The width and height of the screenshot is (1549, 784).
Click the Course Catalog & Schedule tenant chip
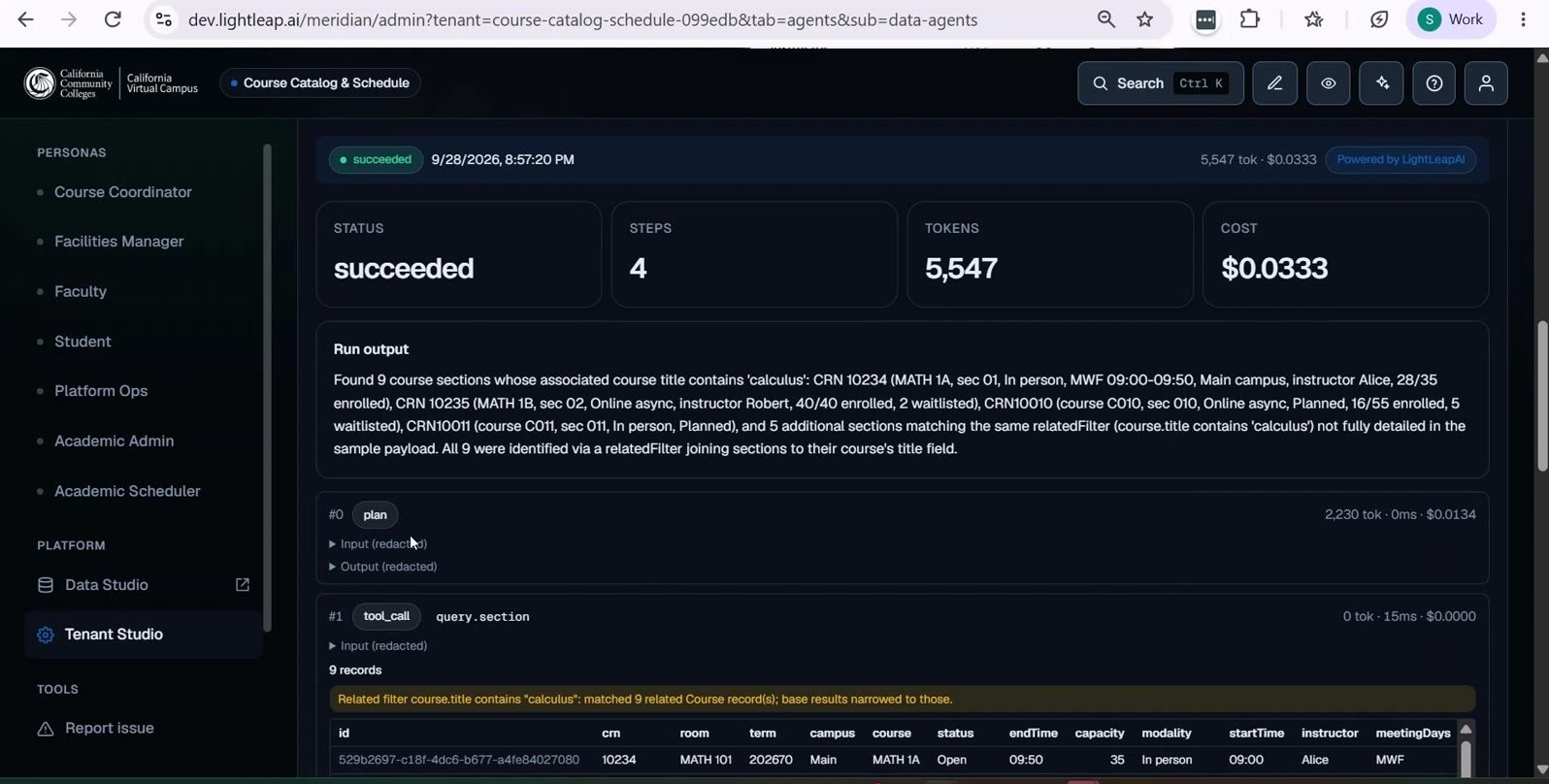tap(320, 83)
